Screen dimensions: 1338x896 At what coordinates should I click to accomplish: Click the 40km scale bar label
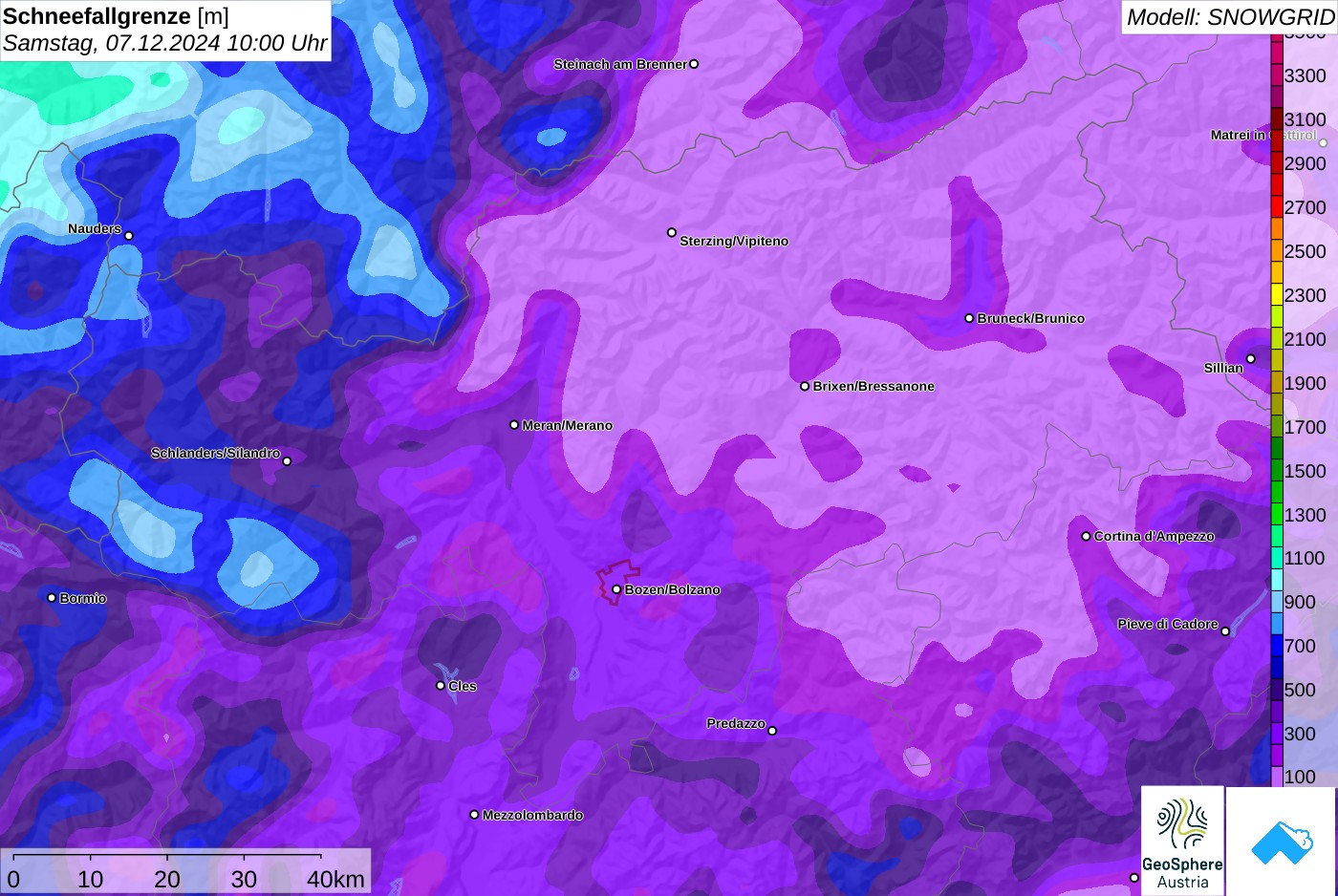coord(335,879)
